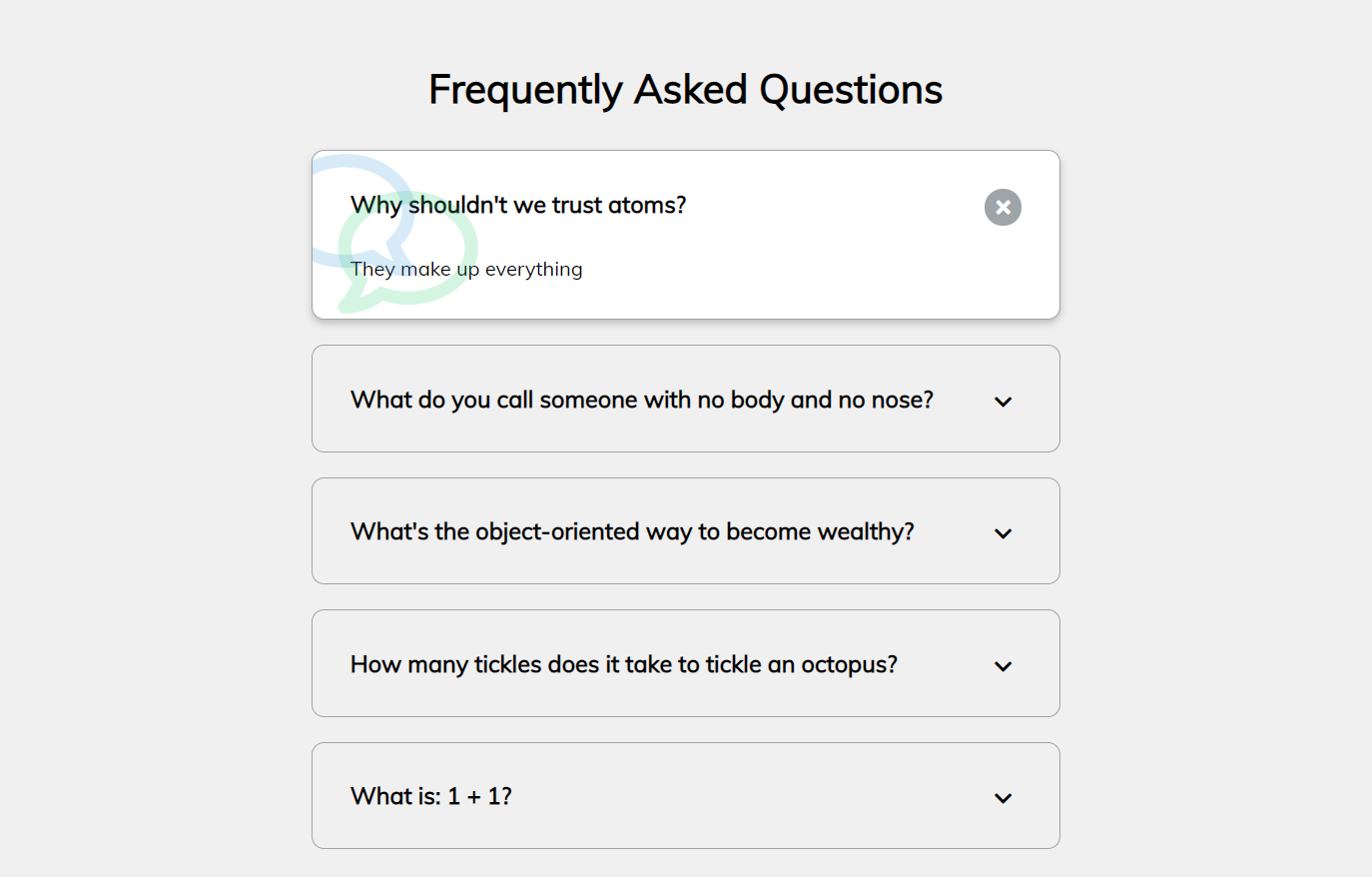
Task: Click the "Frequently Asked Questions" heading
Action: [685, 90]
